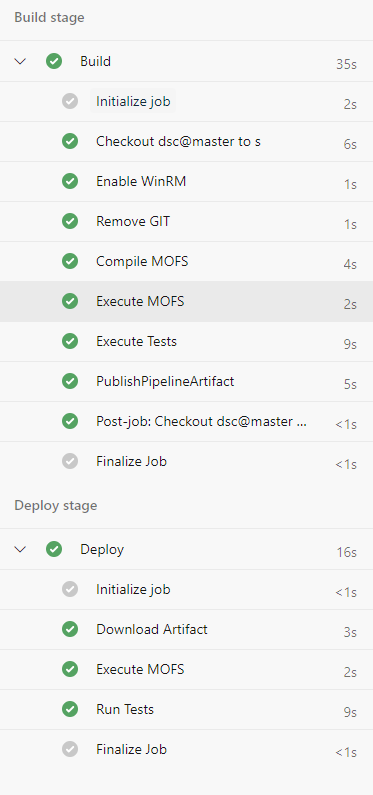
Task: Collapse the Build job chevron
Action: coord(20,62)
